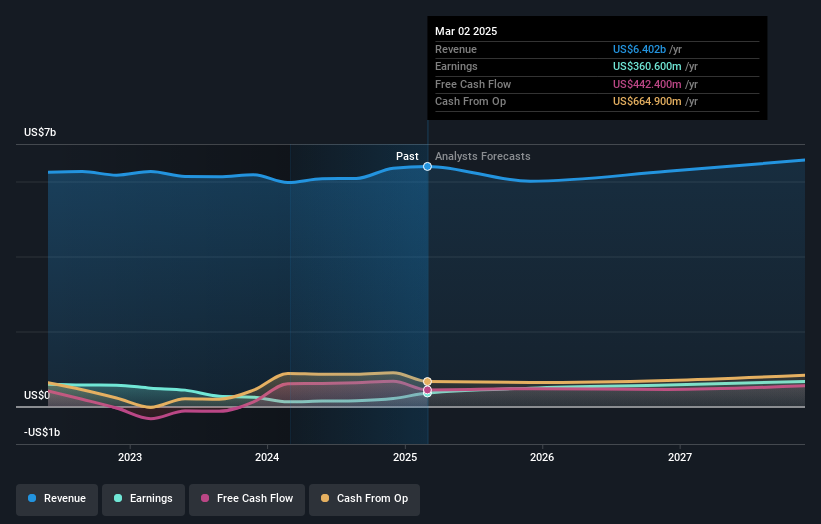Click the 2025 x-axis label
This screenshot has width=821, height=524.
pos(405,458)
